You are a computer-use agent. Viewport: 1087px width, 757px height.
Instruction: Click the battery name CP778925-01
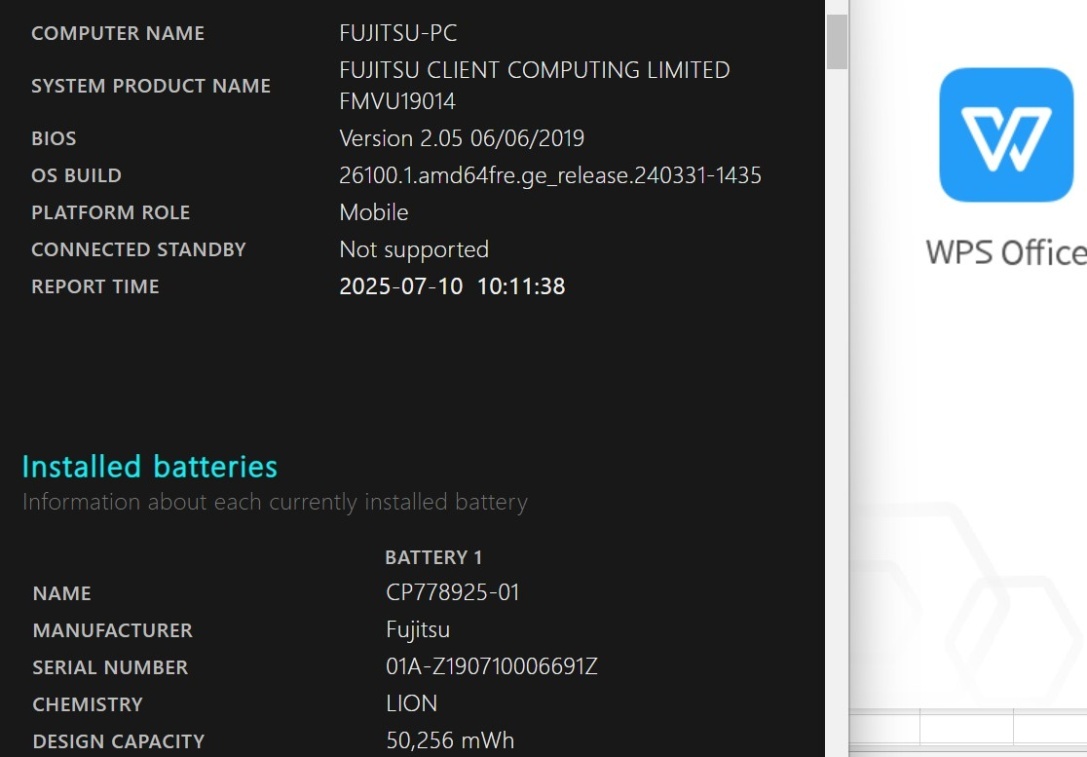point(452,593)
